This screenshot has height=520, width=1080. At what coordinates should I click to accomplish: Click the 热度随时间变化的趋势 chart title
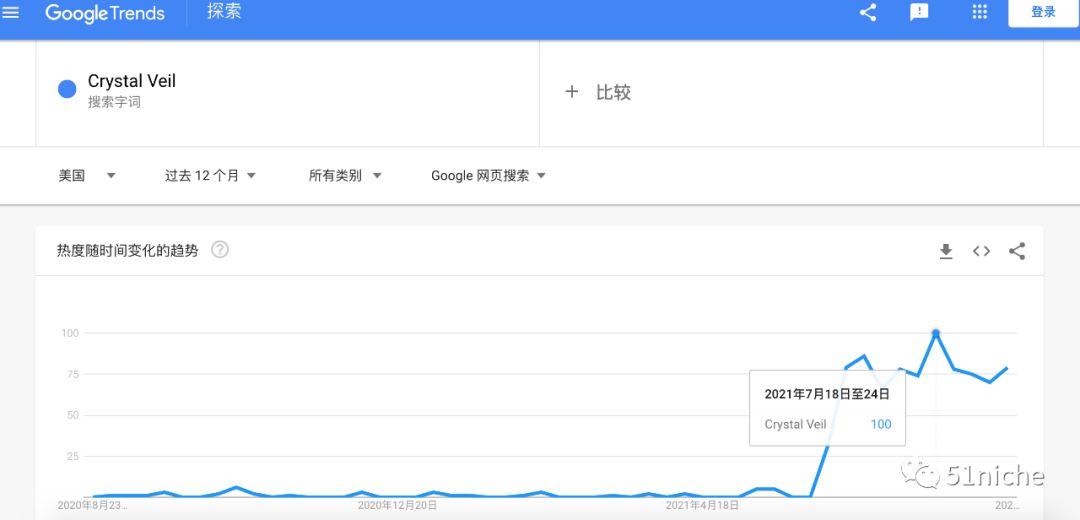(x=127, y=251)
